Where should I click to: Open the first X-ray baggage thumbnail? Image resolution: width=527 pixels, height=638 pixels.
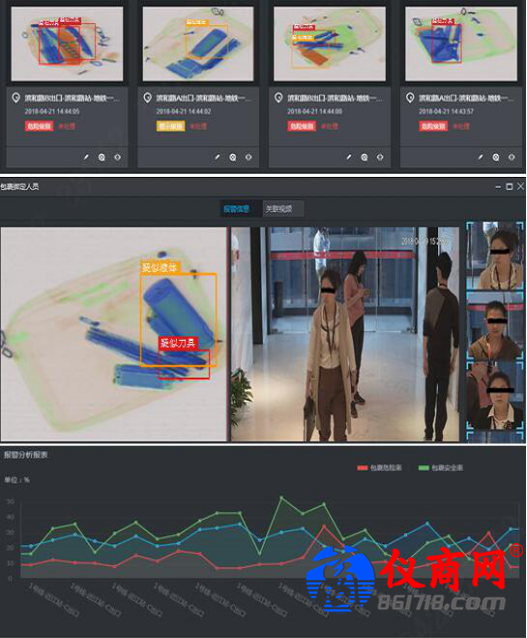click(67, 44)
